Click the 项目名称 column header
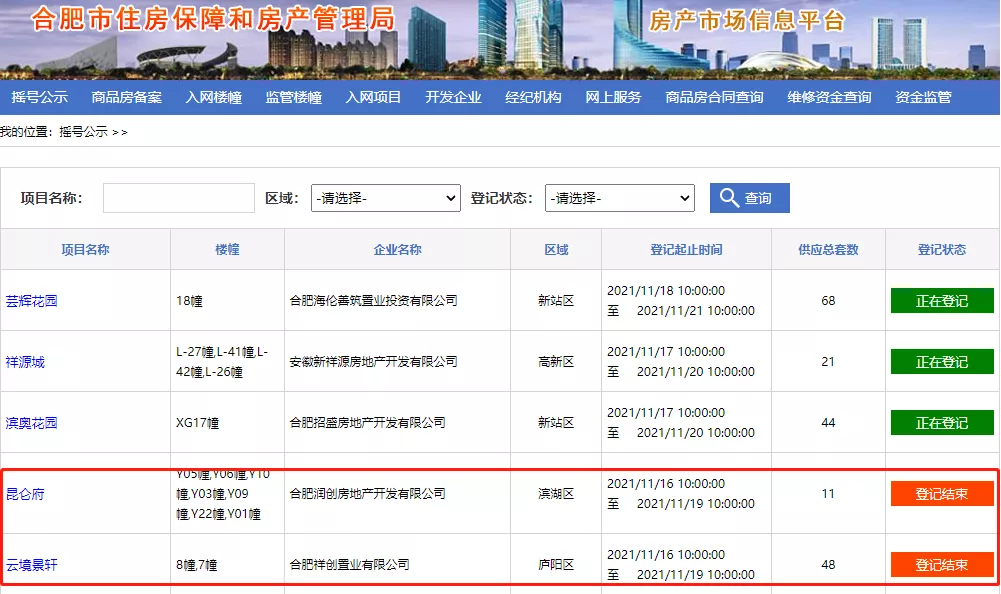The image size is (1001, 594). pyautogui.click(x=86, y=250)
